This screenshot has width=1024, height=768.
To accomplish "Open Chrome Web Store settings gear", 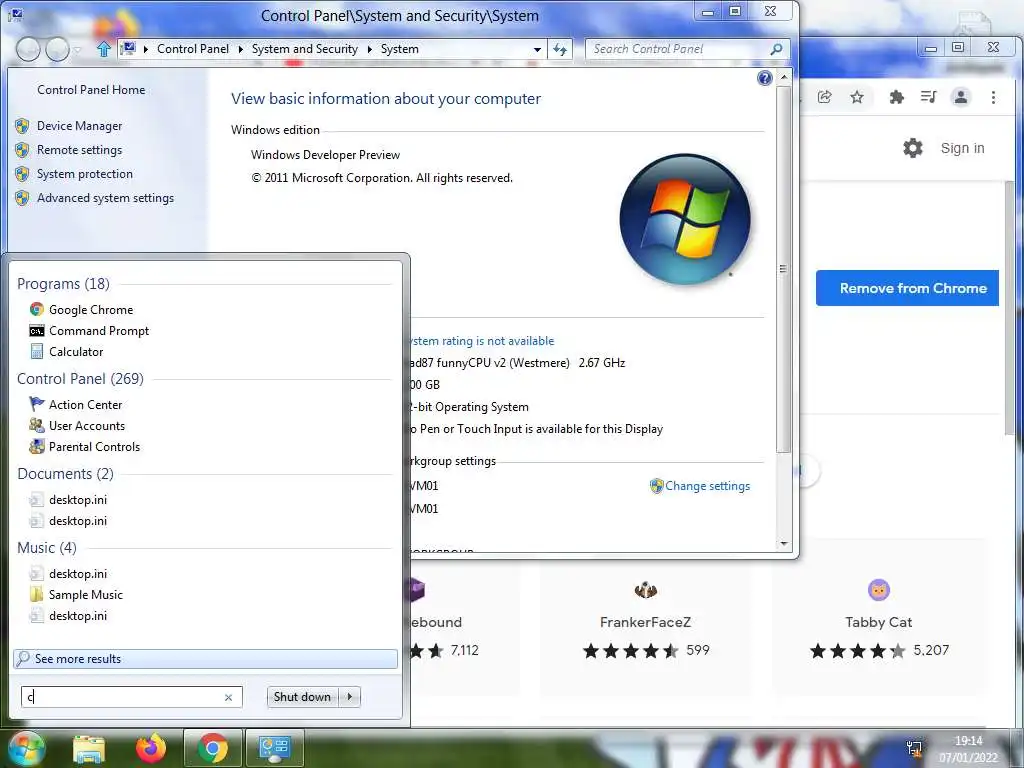I will 912,148.
